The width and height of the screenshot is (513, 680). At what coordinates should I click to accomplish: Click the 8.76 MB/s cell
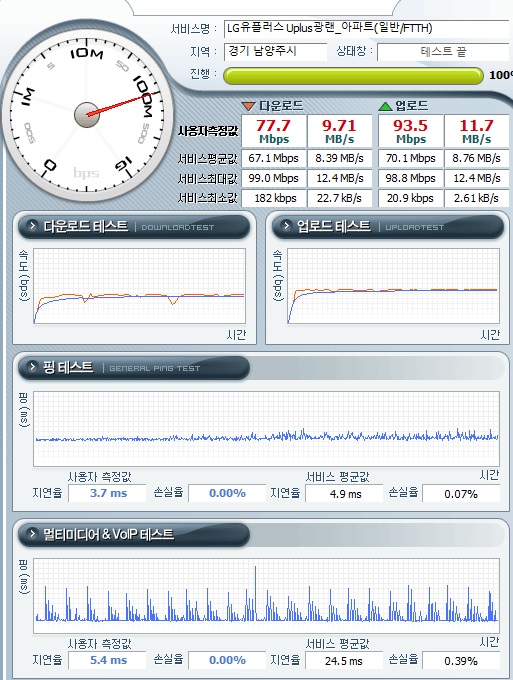(477, 158)
